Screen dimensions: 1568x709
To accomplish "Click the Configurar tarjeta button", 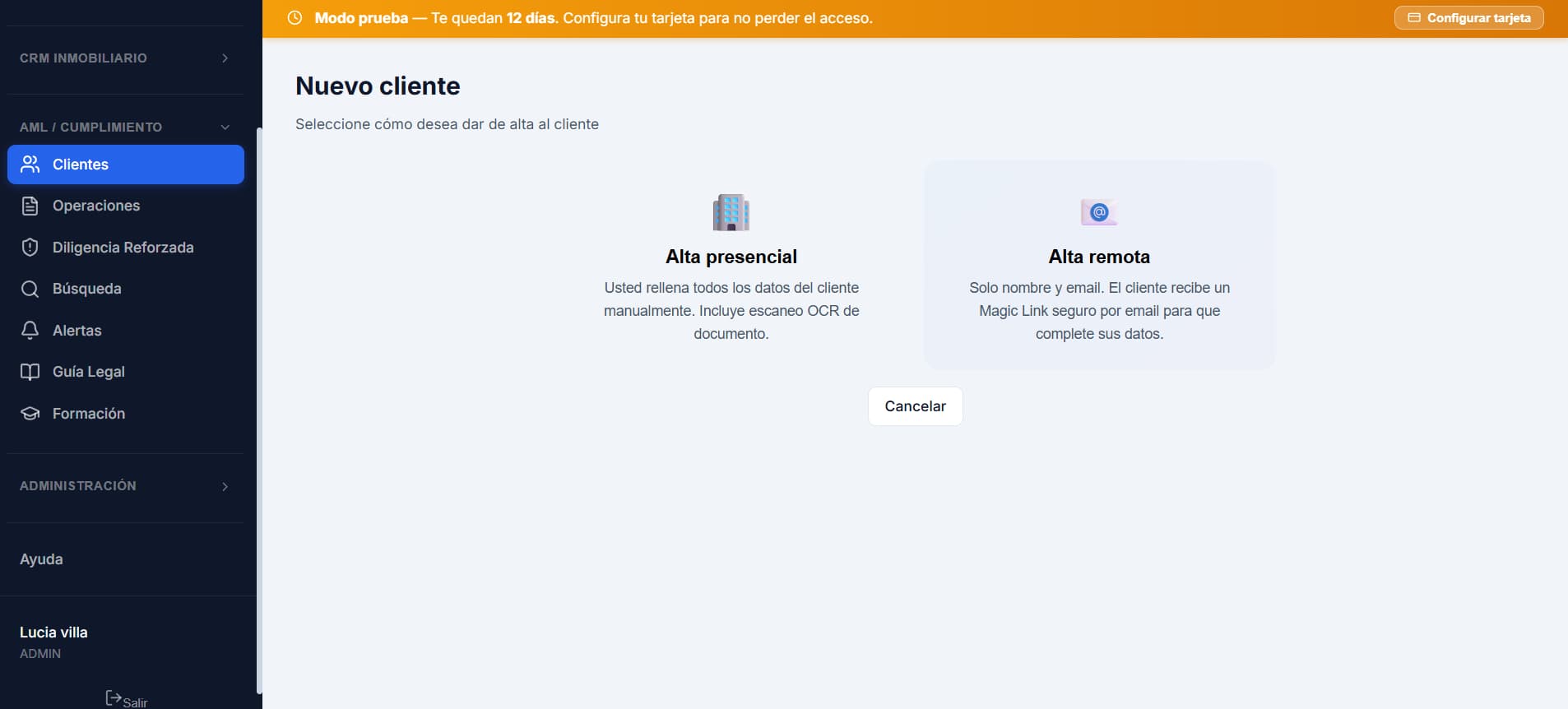I will pos(1468,18).
